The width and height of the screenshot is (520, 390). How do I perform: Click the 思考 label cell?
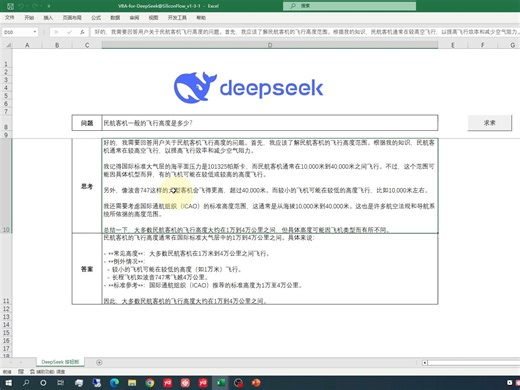coord(87,186)
